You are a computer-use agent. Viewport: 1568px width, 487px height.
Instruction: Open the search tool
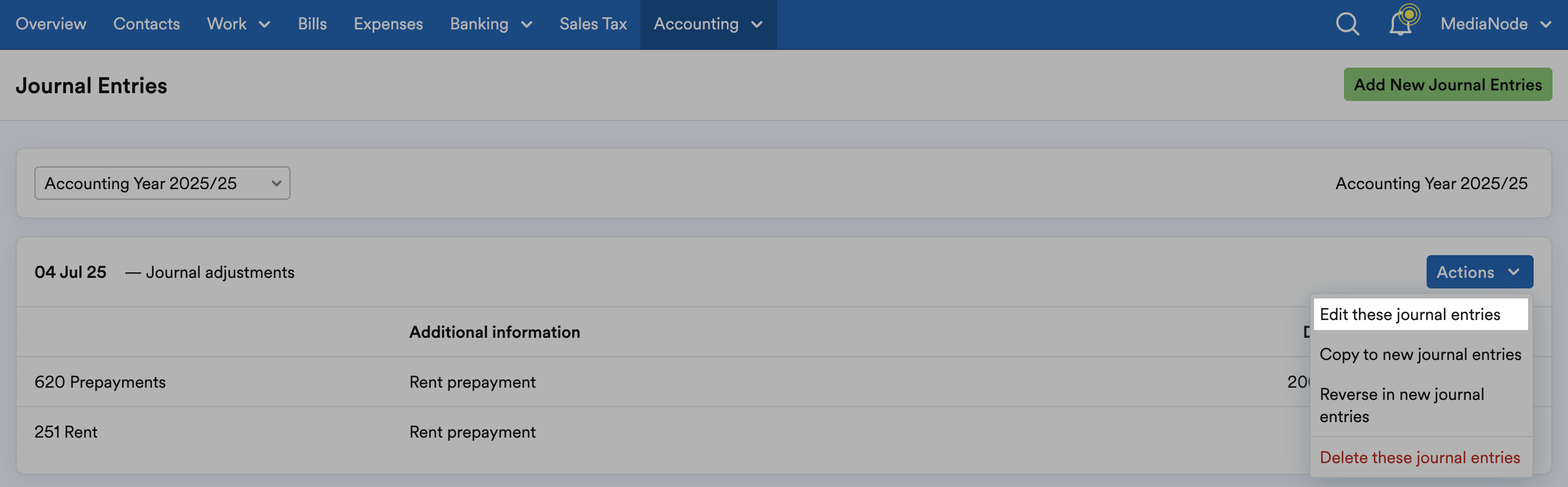(1346, 24)
